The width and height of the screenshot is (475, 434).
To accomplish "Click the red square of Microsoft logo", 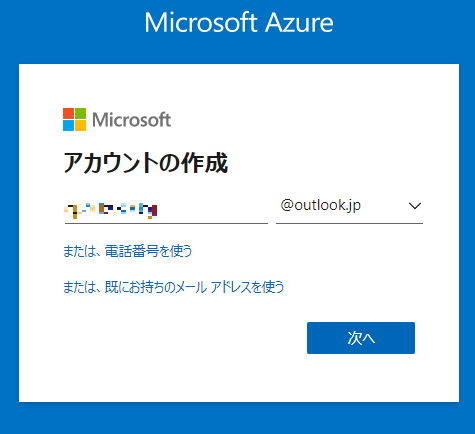I will click(x=69, y=113).
